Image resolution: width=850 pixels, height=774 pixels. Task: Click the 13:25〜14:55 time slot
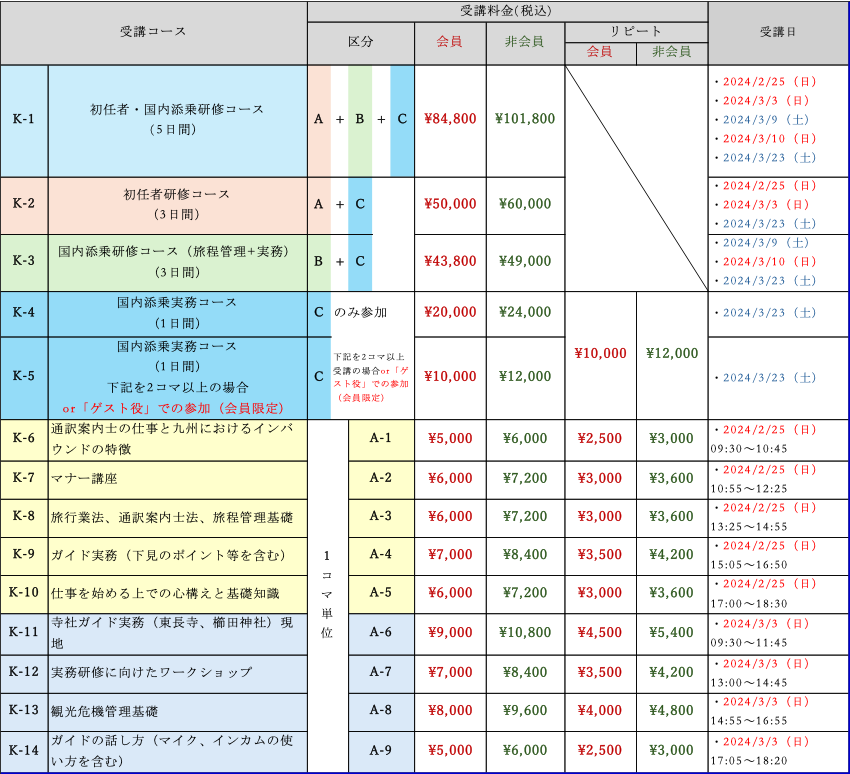tap(749, 527)
